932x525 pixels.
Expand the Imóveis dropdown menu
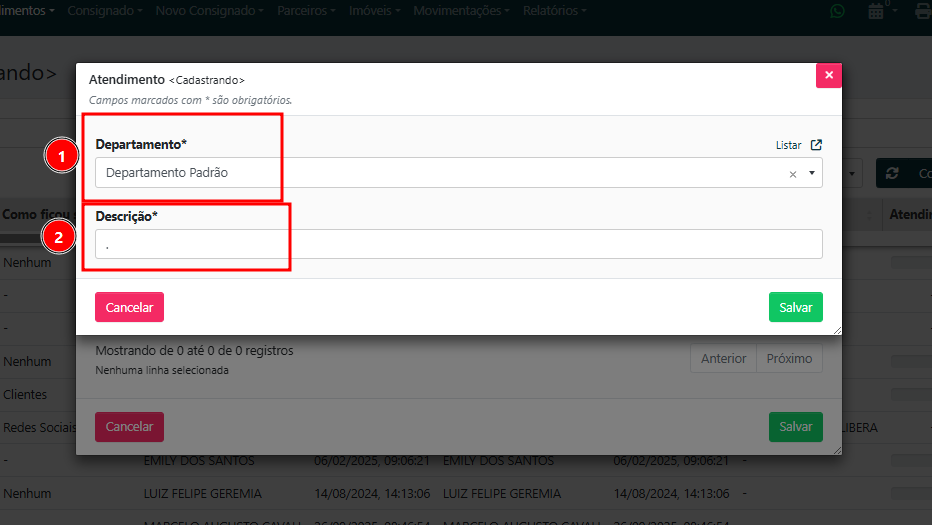coord(374,10)
